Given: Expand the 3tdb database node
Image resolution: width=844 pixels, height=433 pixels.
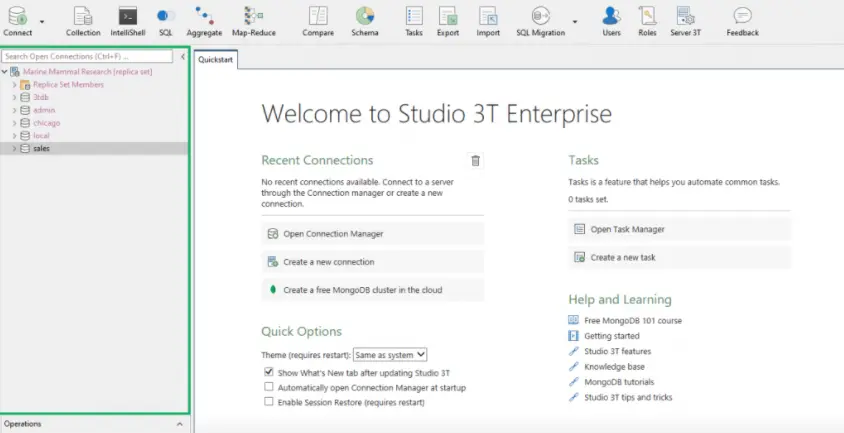Looking at the screenshot, I should [x=15, y=97].
